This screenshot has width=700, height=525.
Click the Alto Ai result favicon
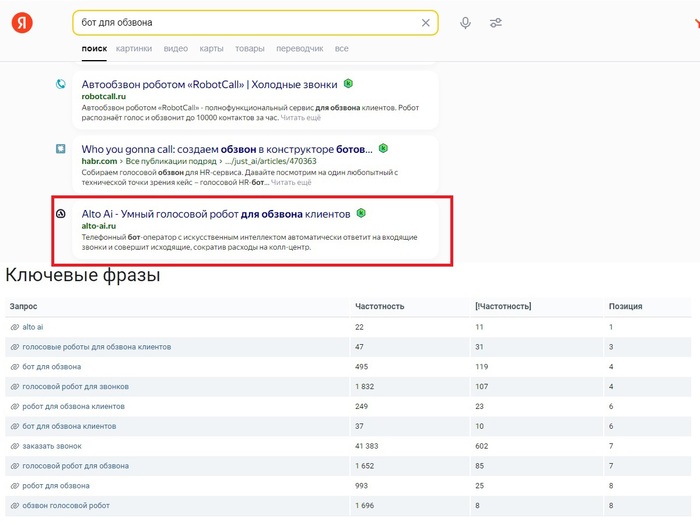(x=61, y=214)
